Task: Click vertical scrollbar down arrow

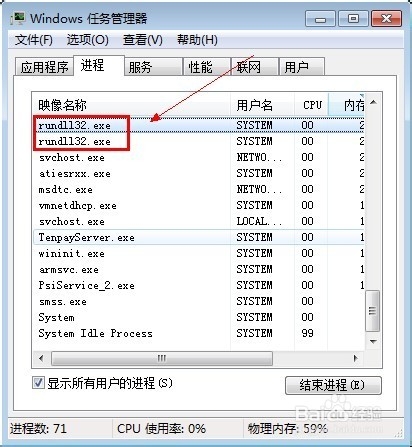Action: click(373, 341)
